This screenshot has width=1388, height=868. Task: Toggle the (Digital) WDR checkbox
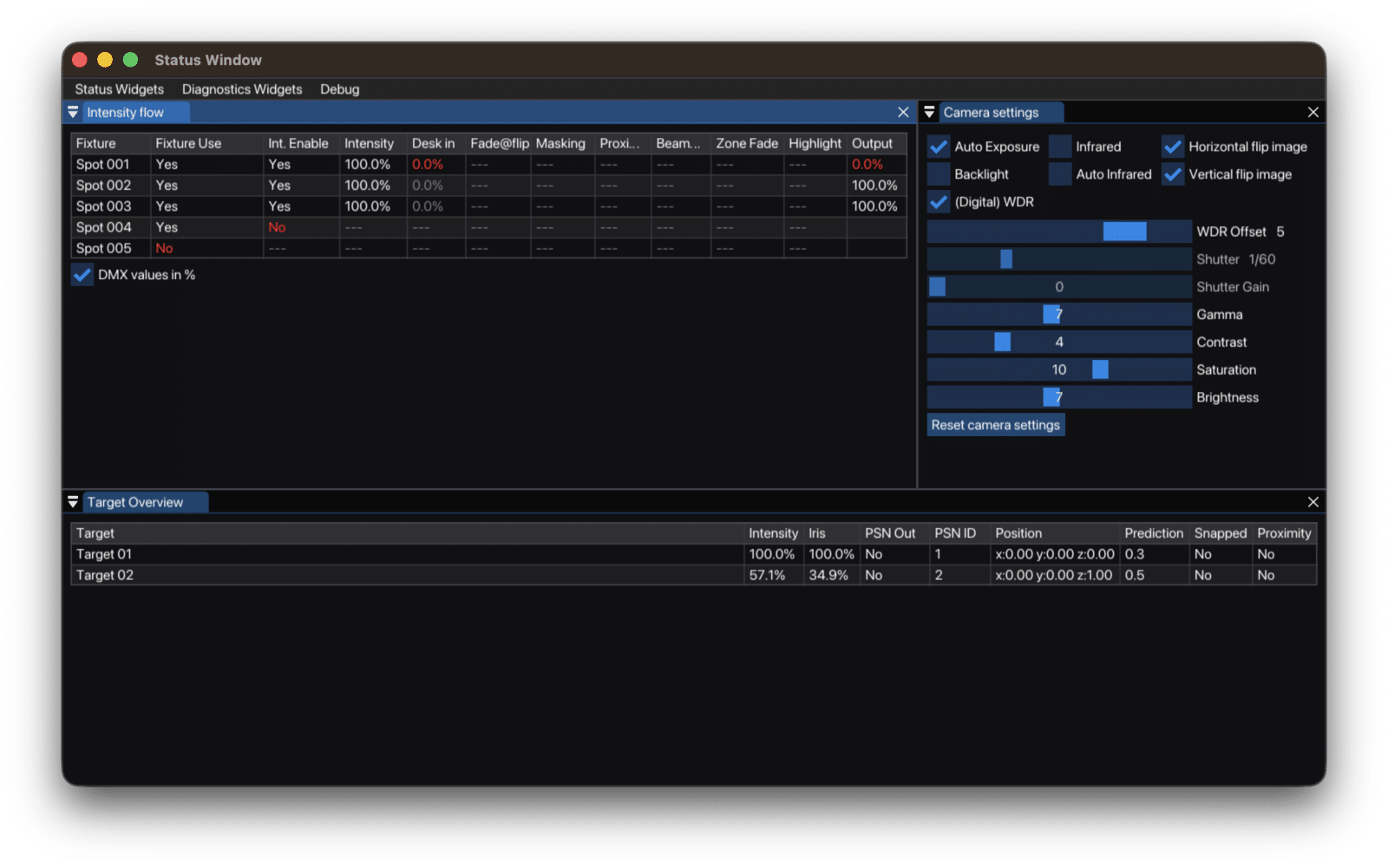pos(939,202)
